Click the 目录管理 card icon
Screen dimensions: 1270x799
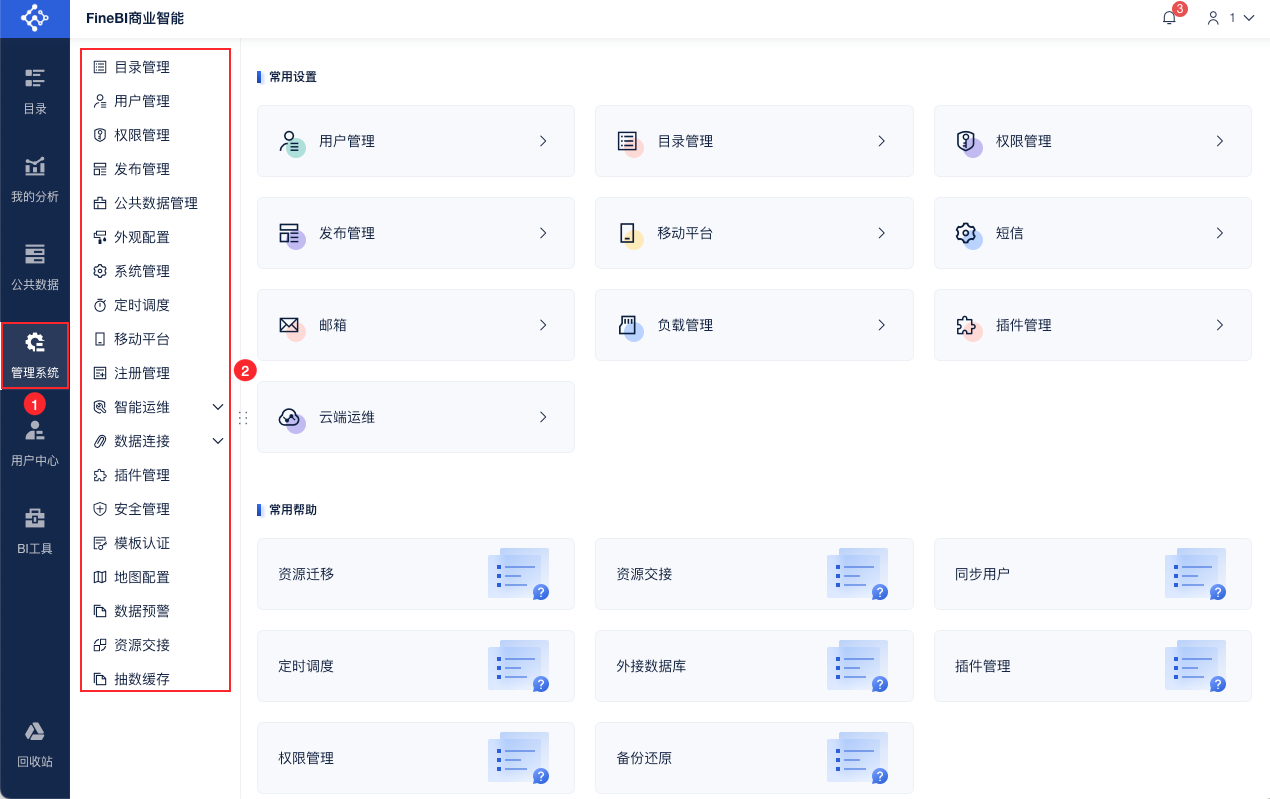(630, 143)
